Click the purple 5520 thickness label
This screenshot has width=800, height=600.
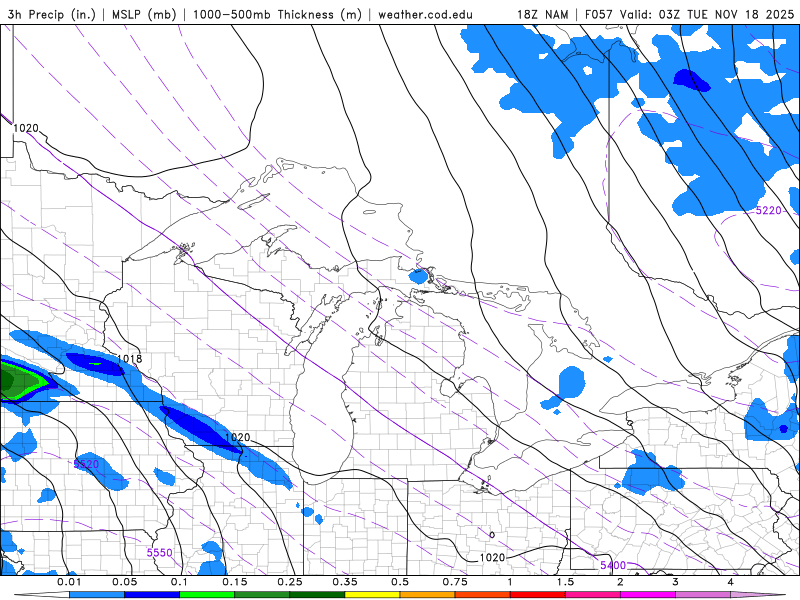pos(86,464)
